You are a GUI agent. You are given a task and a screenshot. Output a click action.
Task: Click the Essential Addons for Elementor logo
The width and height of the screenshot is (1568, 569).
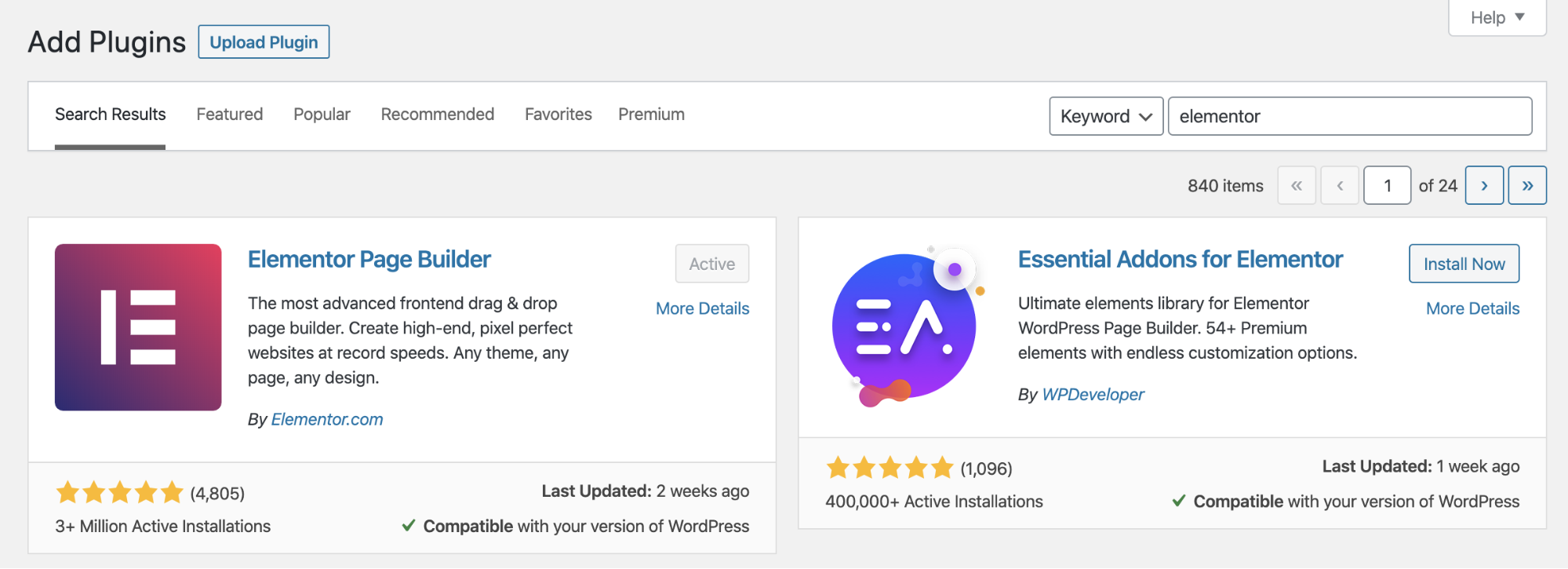(908, 326)
